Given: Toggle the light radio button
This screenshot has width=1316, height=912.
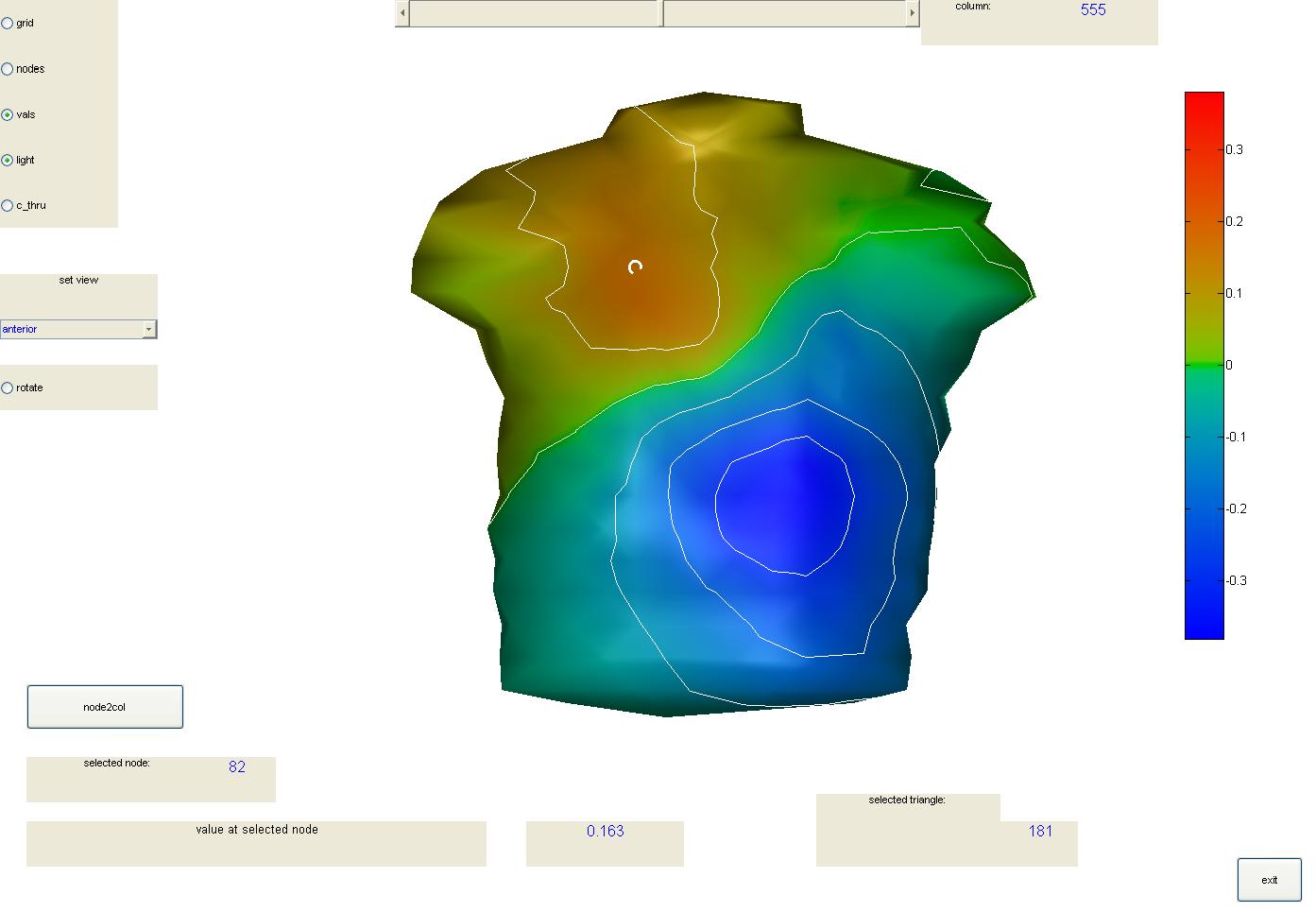Looking at the screenshot, I should (x=8, y=161).
